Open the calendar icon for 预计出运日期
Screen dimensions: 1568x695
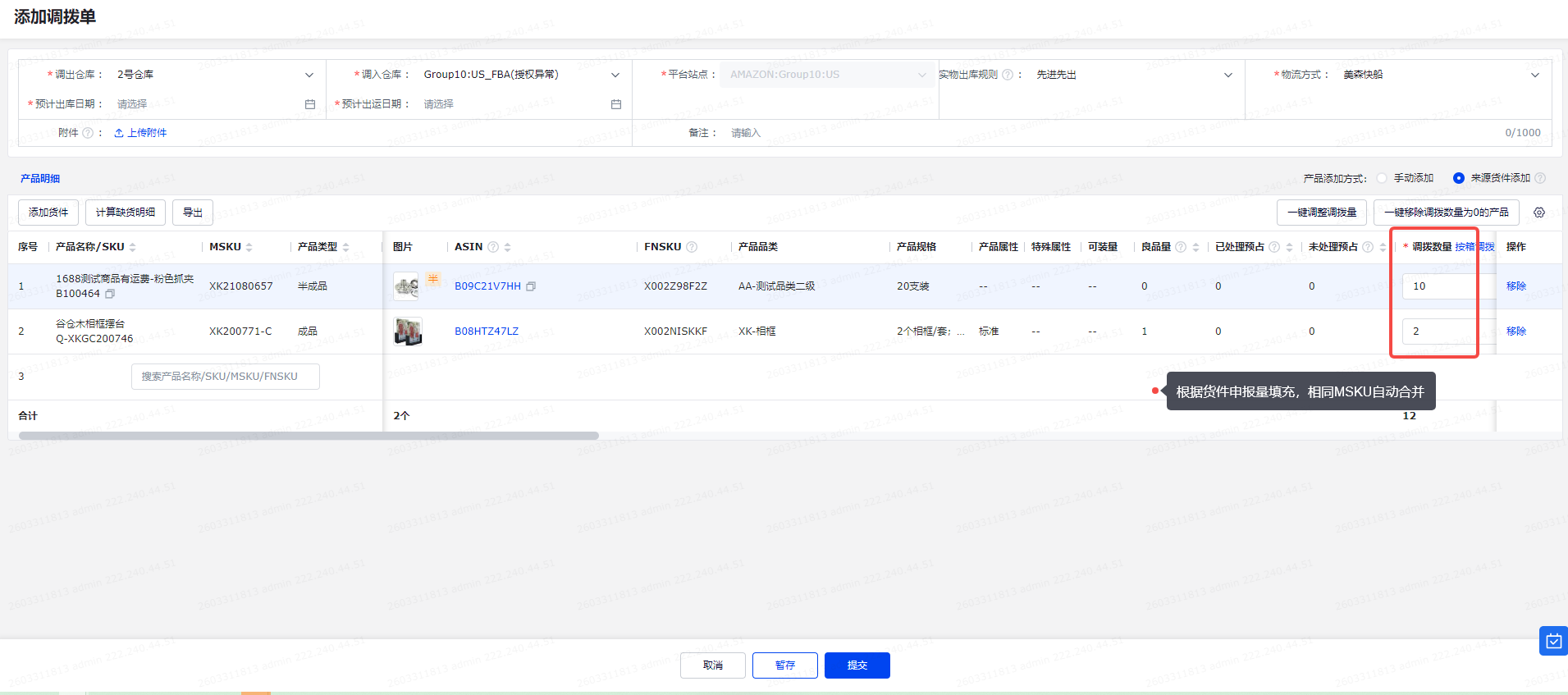[x=616, y=104]
